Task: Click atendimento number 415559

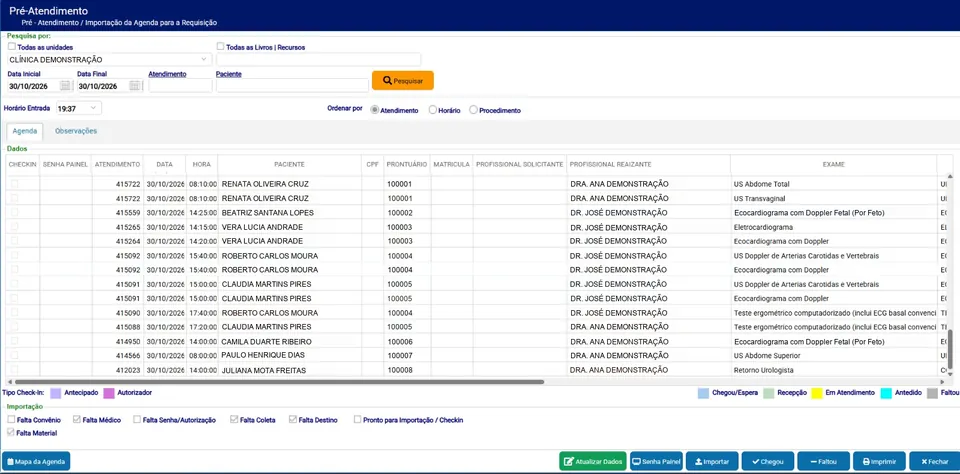Action: pyautogui.click(x=128, y=213)
